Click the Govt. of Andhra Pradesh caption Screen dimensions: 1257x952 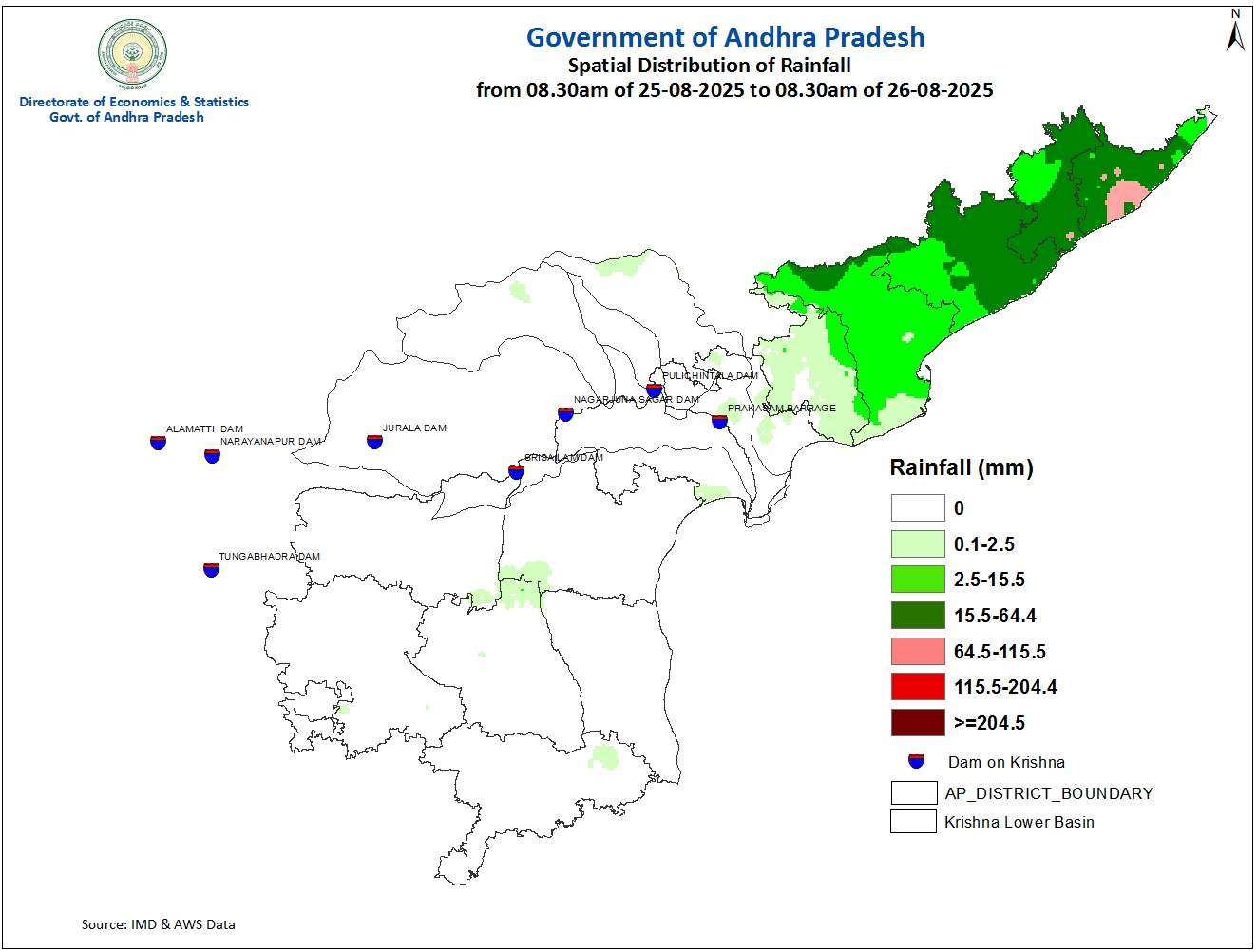(126, 117)
